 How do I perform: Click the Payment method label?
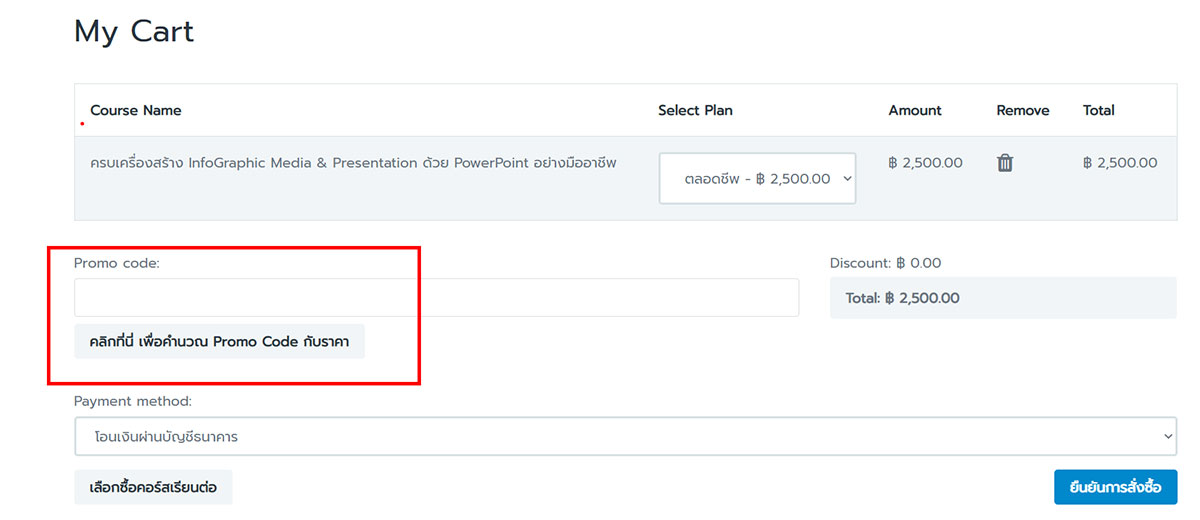133,401
